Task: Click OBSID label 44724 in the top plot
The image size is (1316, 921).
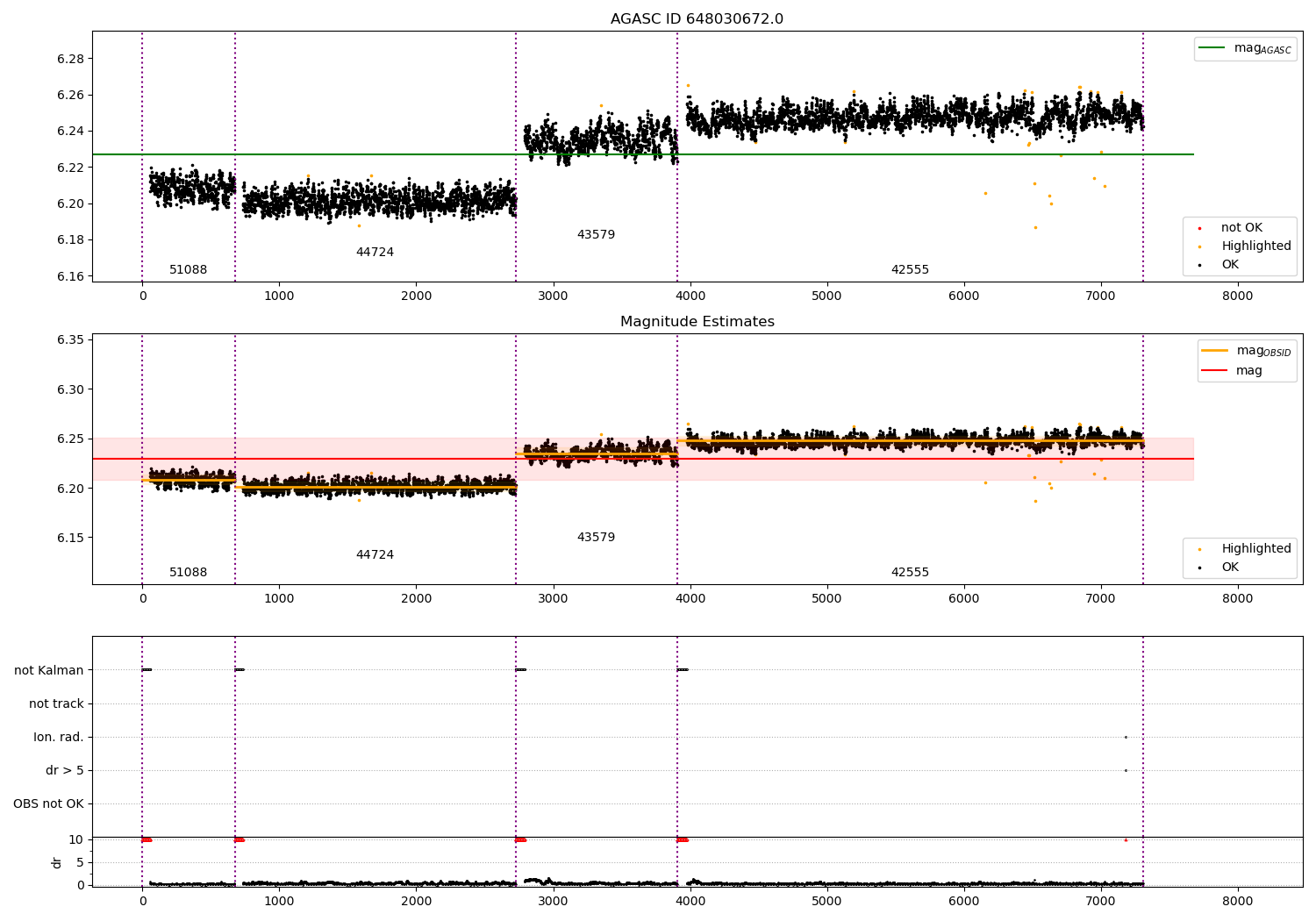Action: [375, 252]
